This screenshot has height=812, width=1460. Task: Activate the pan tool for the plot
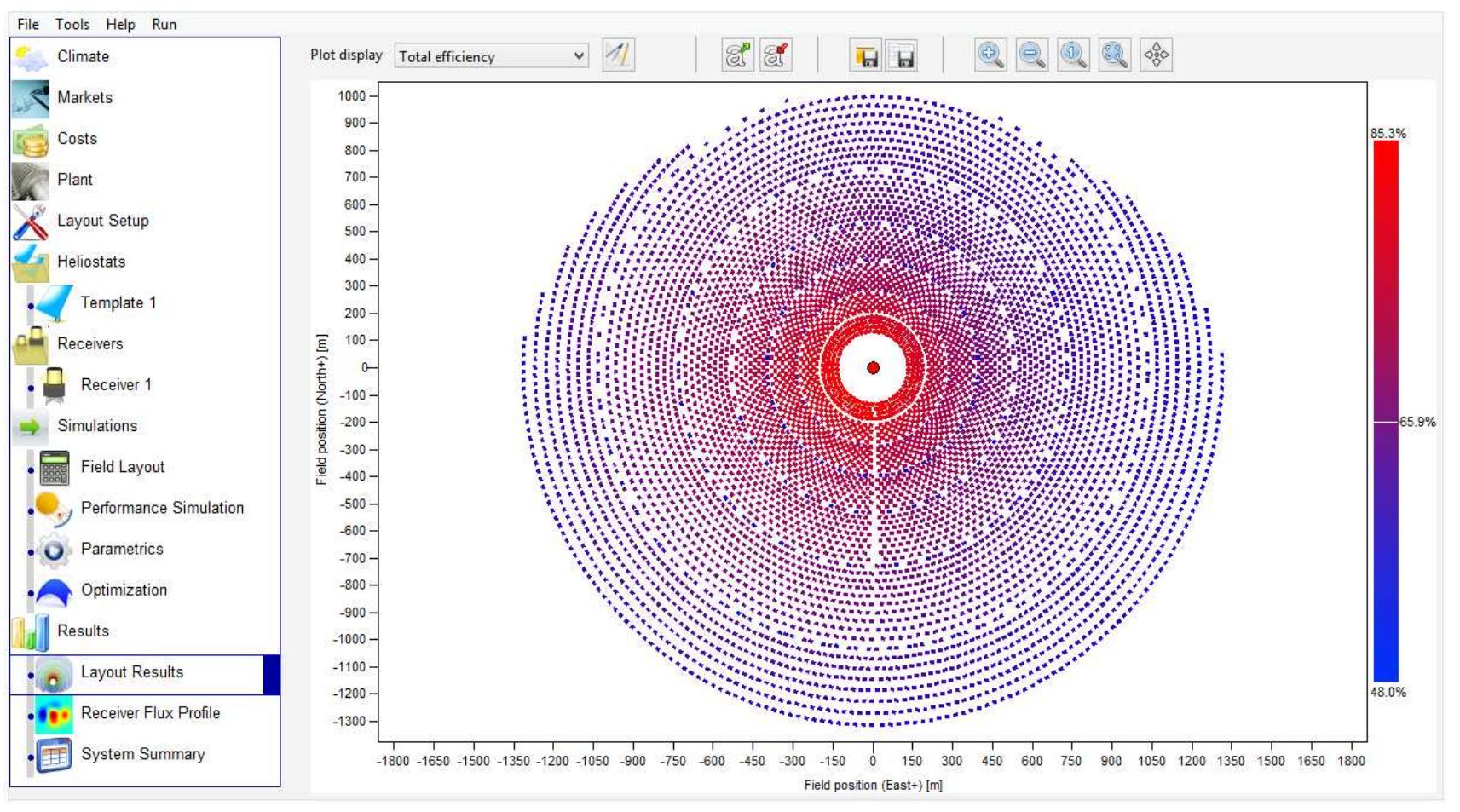1156,56
